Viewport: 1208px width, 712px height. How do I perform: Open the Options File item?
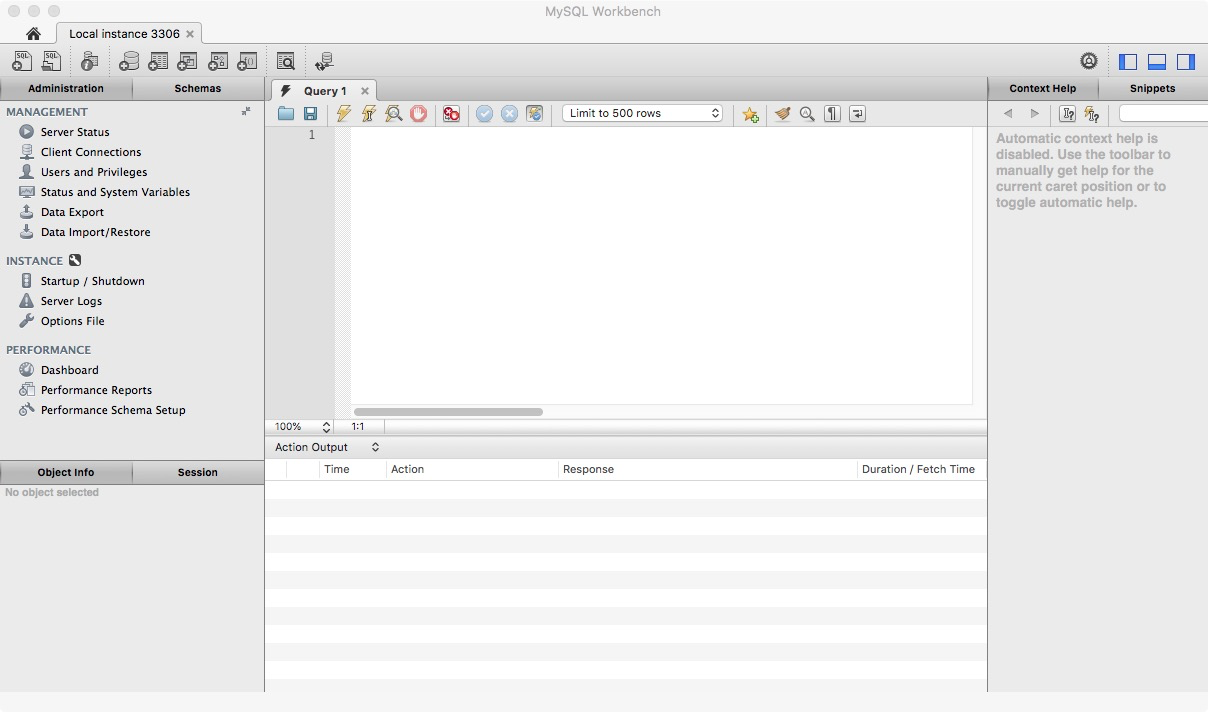coord(72,321)
